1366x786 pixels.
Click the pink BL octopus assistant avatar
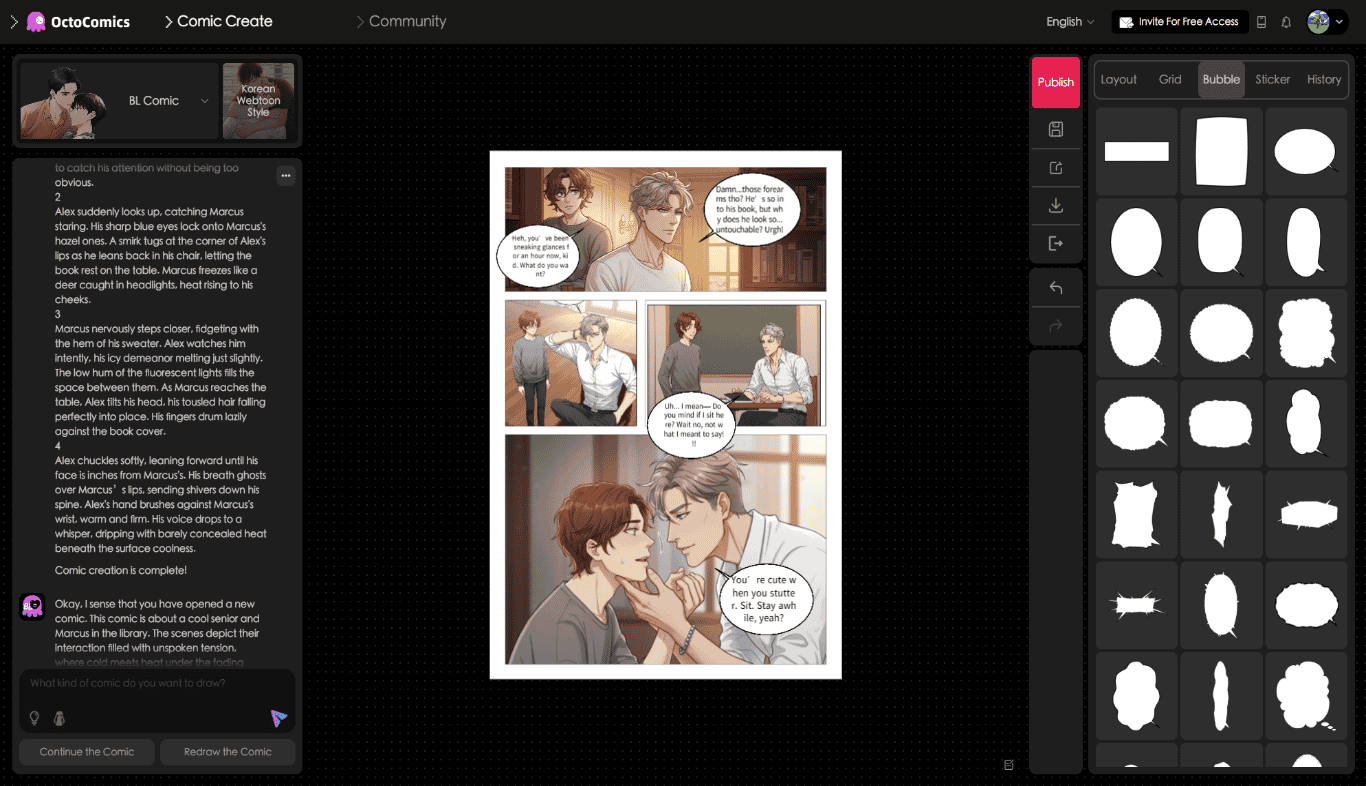[x=32, y=606]
